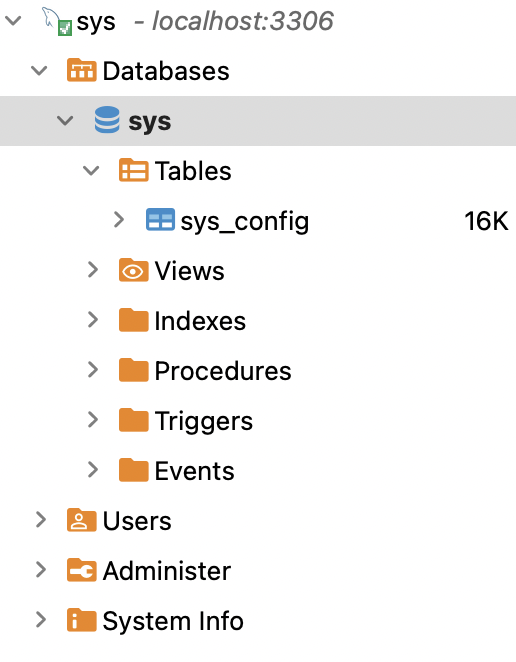Select the sys_config table name
516x662 pixels.
(x=245, y=222)
